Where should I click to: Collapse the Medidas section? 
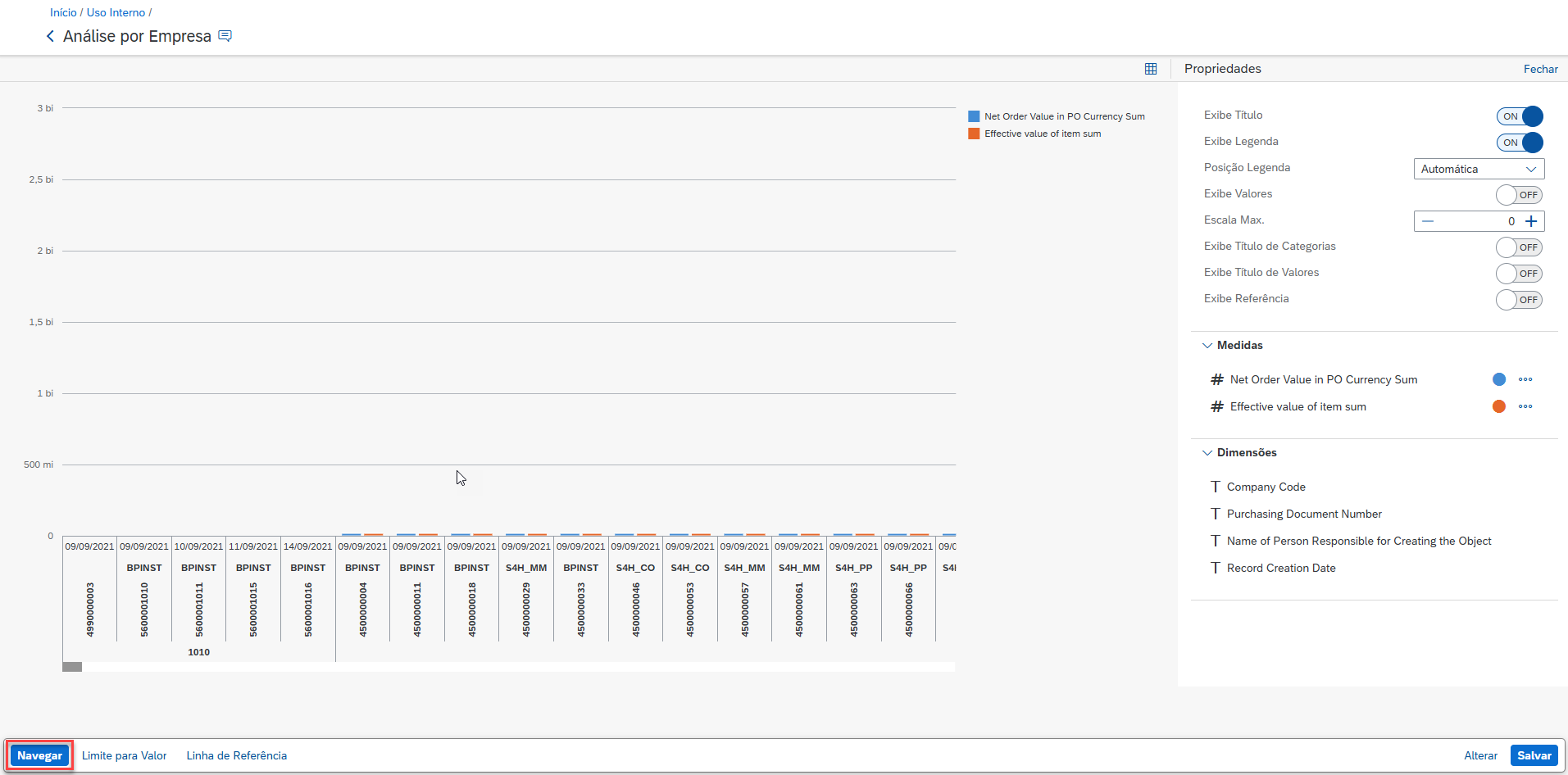pos(1207,346)
